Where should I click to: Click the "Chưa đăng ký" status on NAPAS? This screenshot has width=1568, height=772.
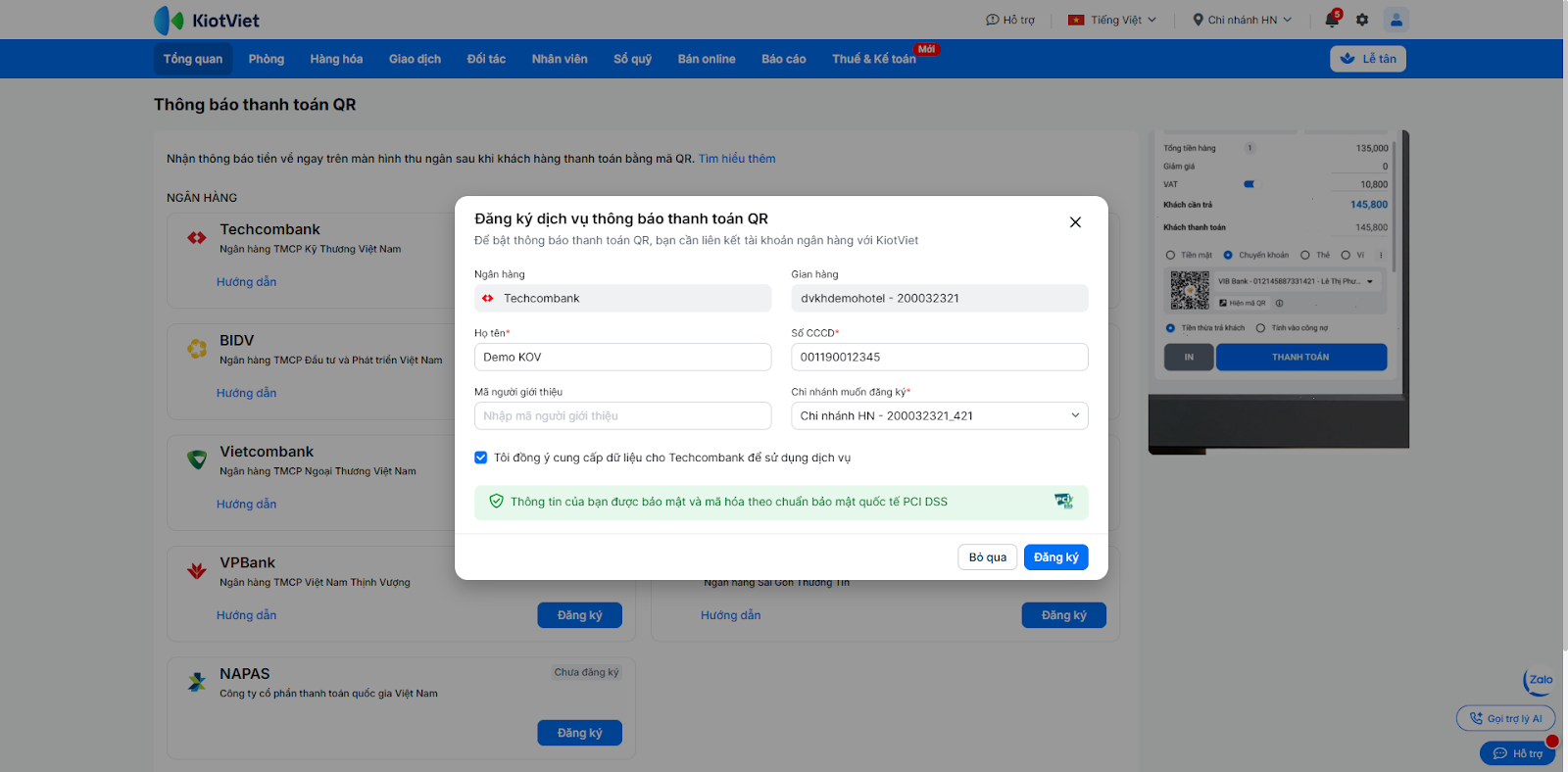(x=587, y=672)
